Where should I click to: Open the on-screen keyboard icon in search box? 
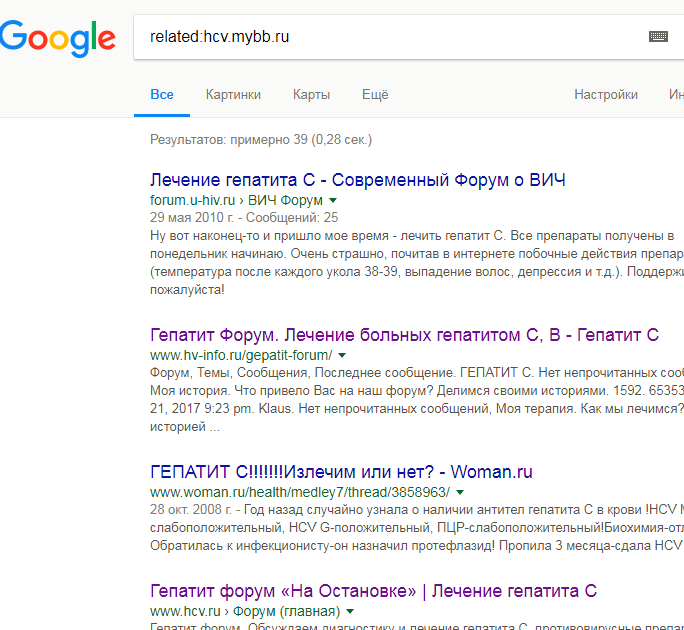658,37
